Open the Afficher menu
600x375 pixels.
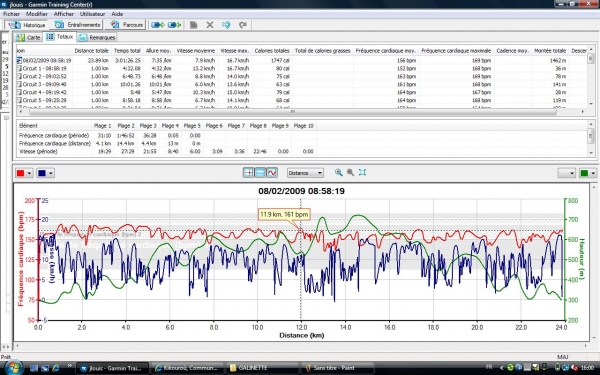click(64, 14)
